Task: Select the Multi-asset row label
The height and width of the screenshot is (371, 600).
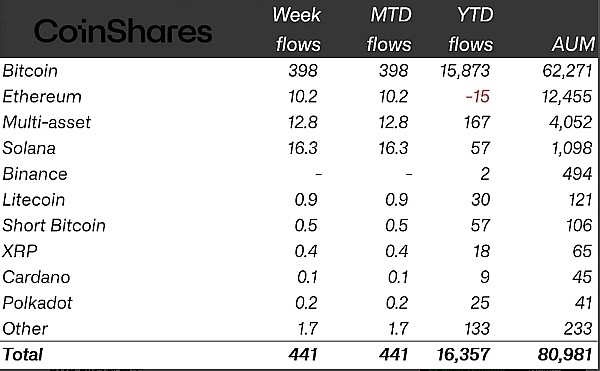Action: tap(46, 122)
